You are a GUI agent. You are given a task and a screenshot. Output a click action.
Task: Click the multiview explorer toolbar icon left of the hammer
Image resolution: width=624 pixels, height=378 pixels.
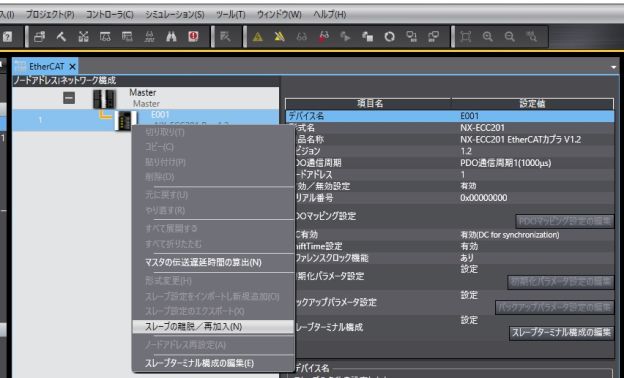(x=39, y=37)
